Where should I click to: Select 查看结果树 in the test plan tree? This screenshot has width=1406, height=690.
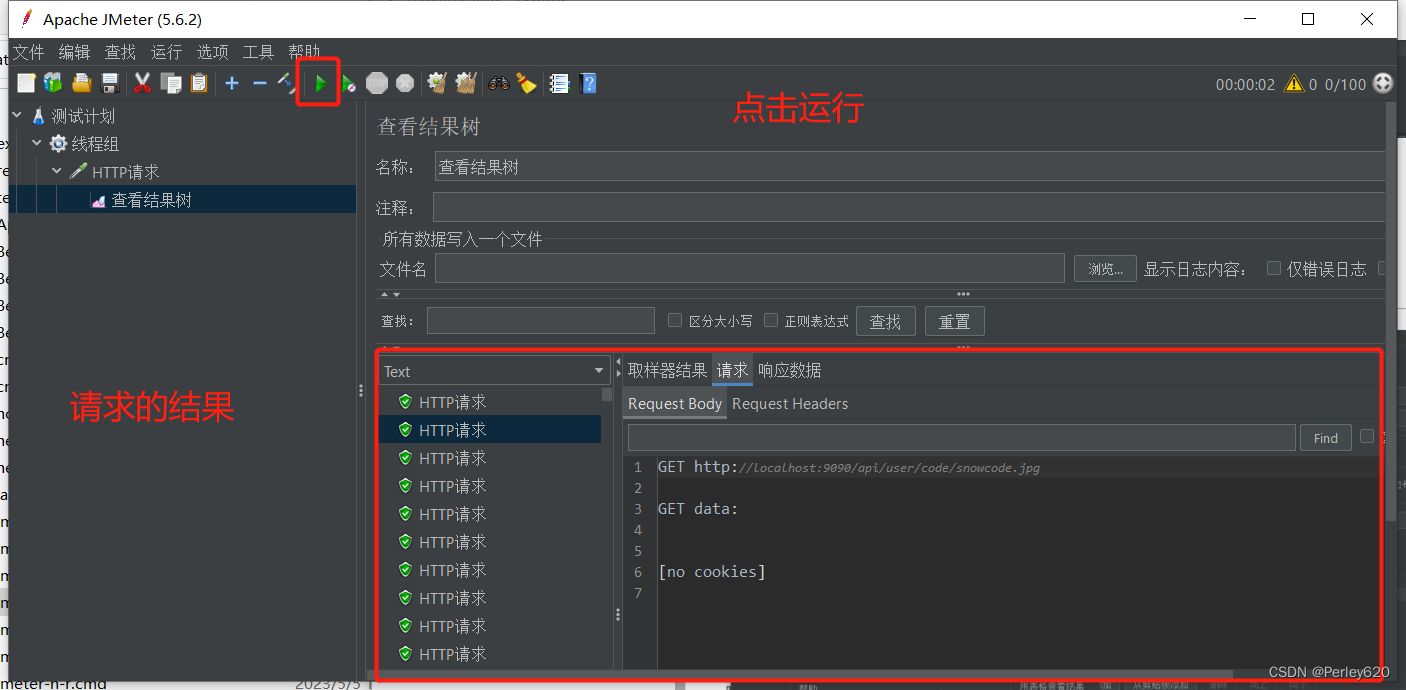click(x=151, y=200)
